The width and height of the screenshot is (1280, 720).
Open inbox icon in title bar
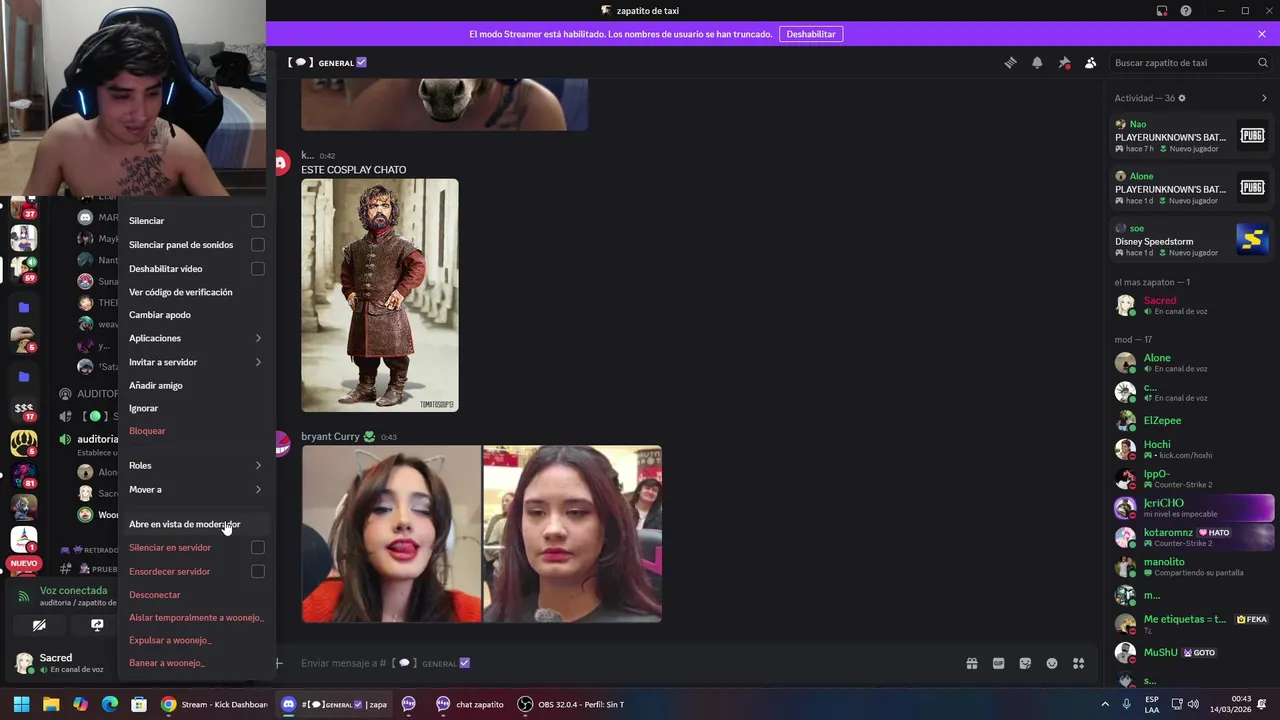[1162, 11]
